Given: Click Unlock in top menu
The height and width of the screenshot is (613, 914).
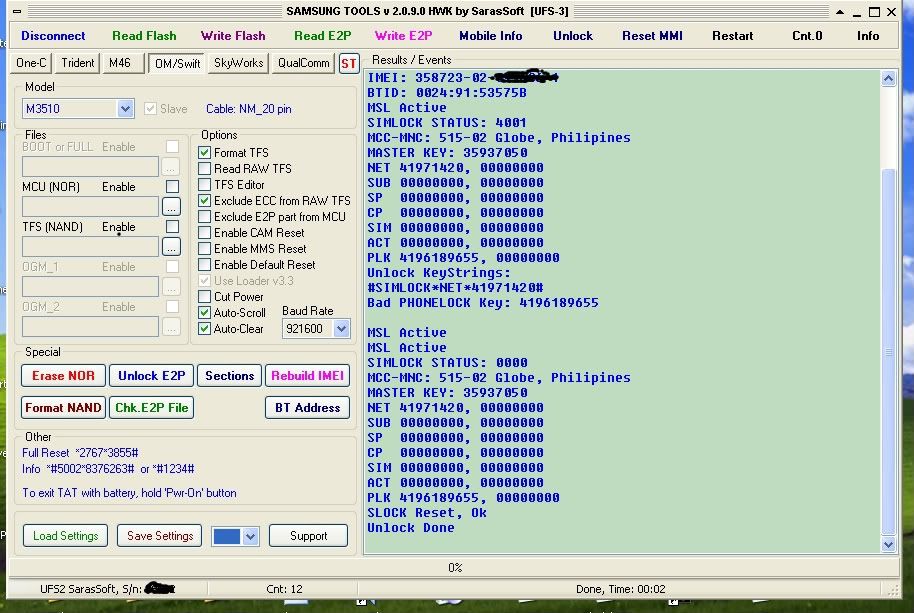Looking at the screenshot, I should pos(573,36).
